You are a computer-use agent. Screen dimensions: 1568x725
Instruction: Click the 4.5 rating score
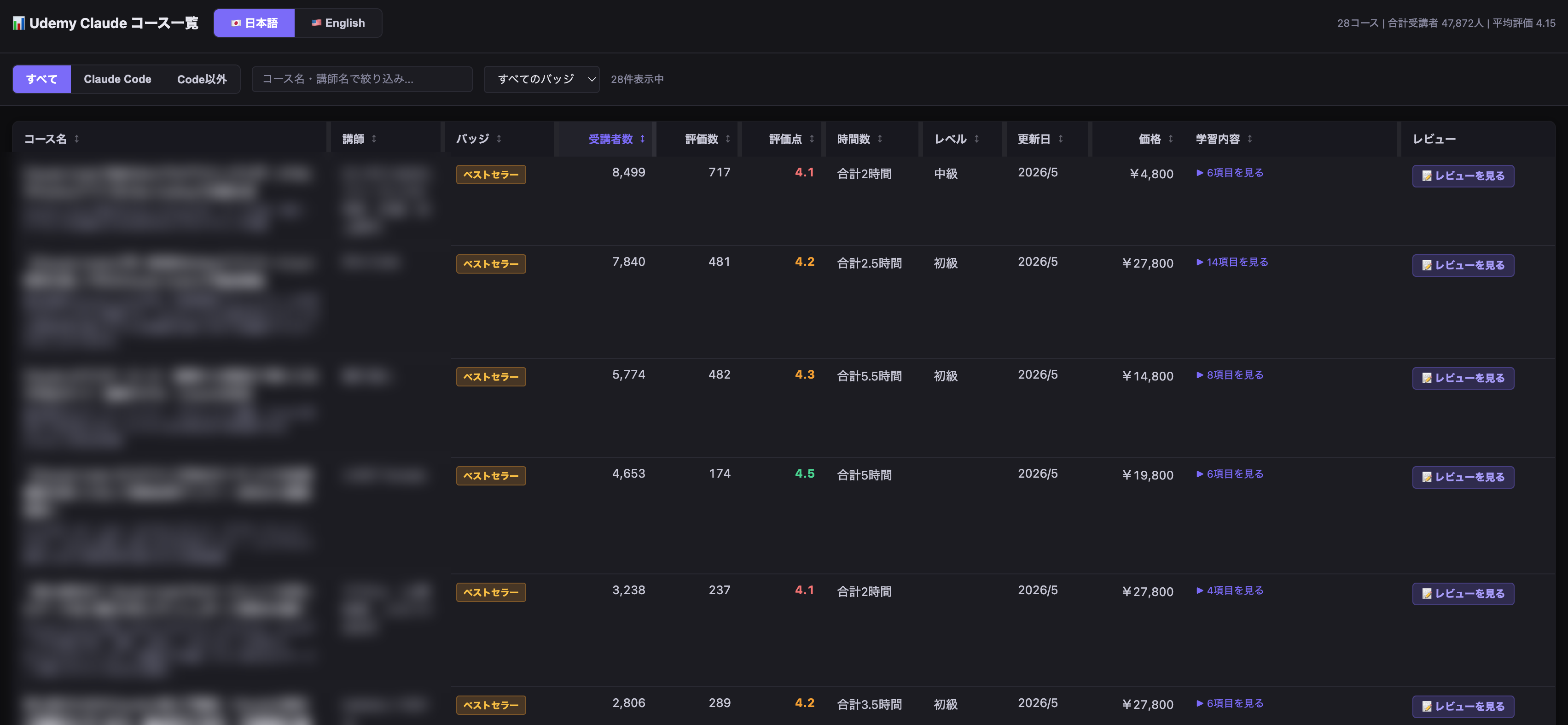click(x=804, y=474)
